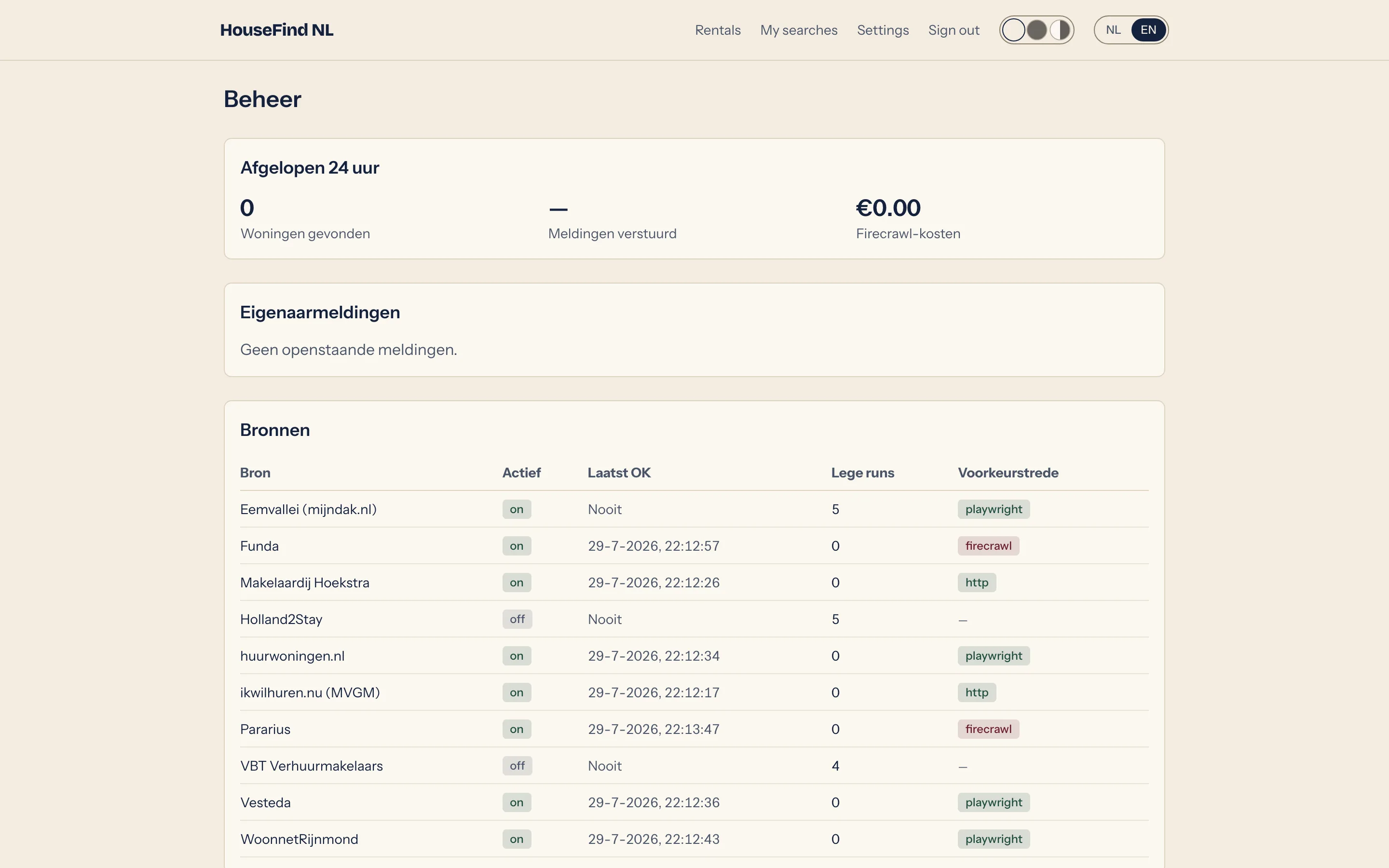Click the Laatst OK column header

click(619, 473)
